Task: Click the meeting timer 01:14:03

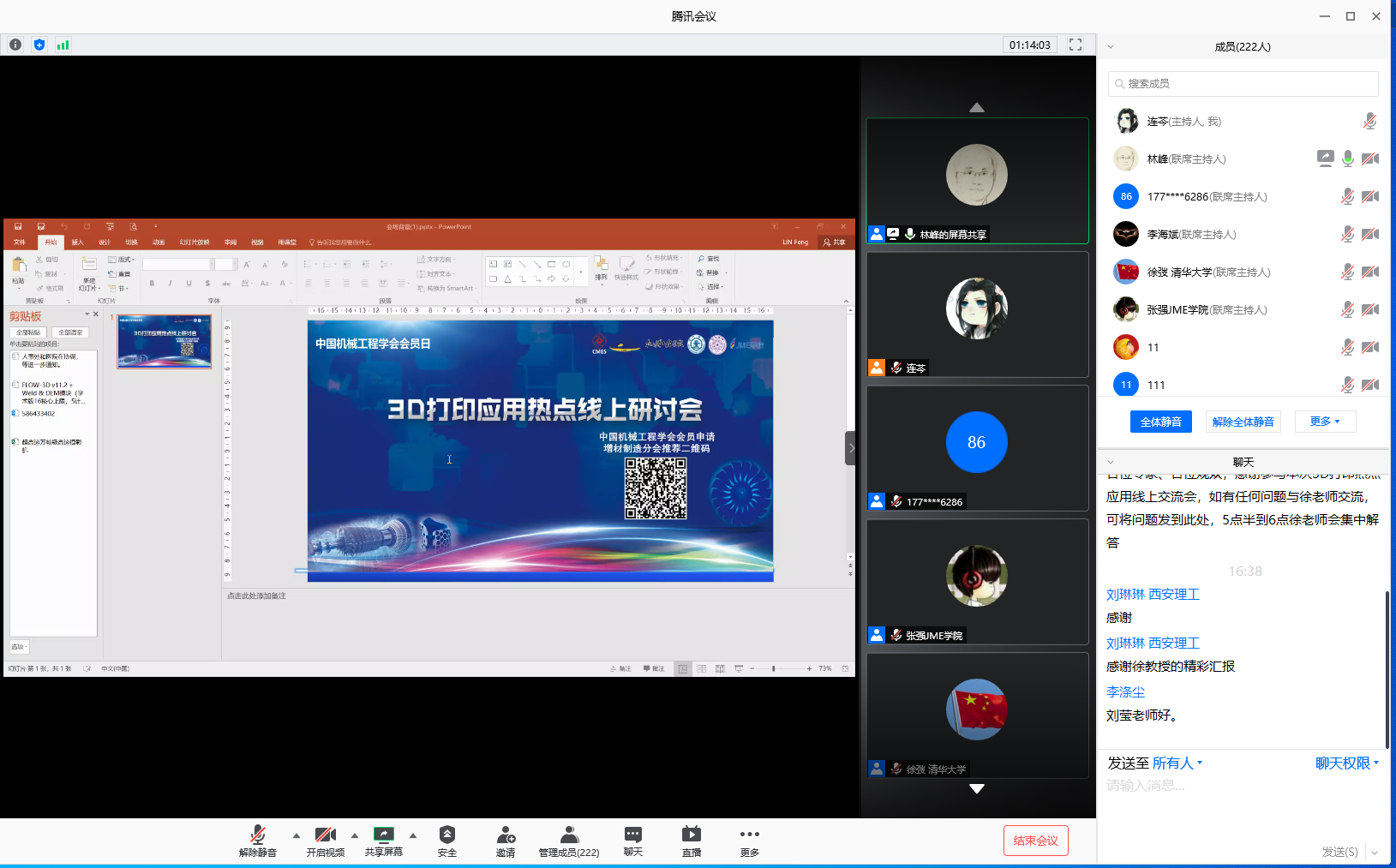Action: (x=1029, y=45)
